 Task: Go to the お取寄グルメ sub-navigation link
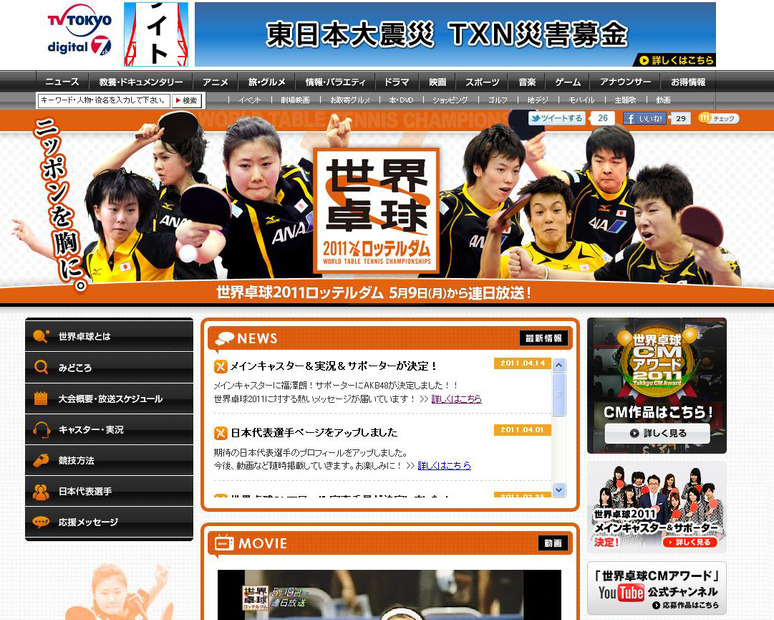tap(350, 100)
